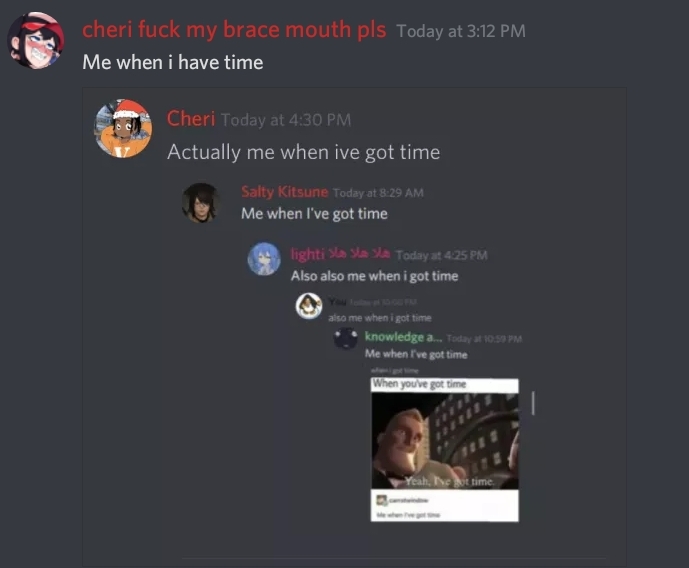Open lighti's blue-haired avatar
The height and width of the screenshot is (568, 689).
(264, 259)
